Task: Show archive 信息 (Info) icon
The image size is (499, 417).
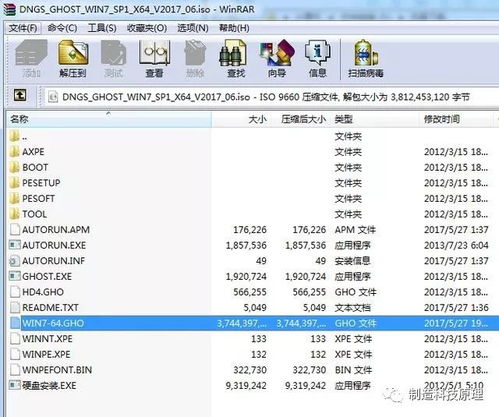Action: tap(317, 58)
